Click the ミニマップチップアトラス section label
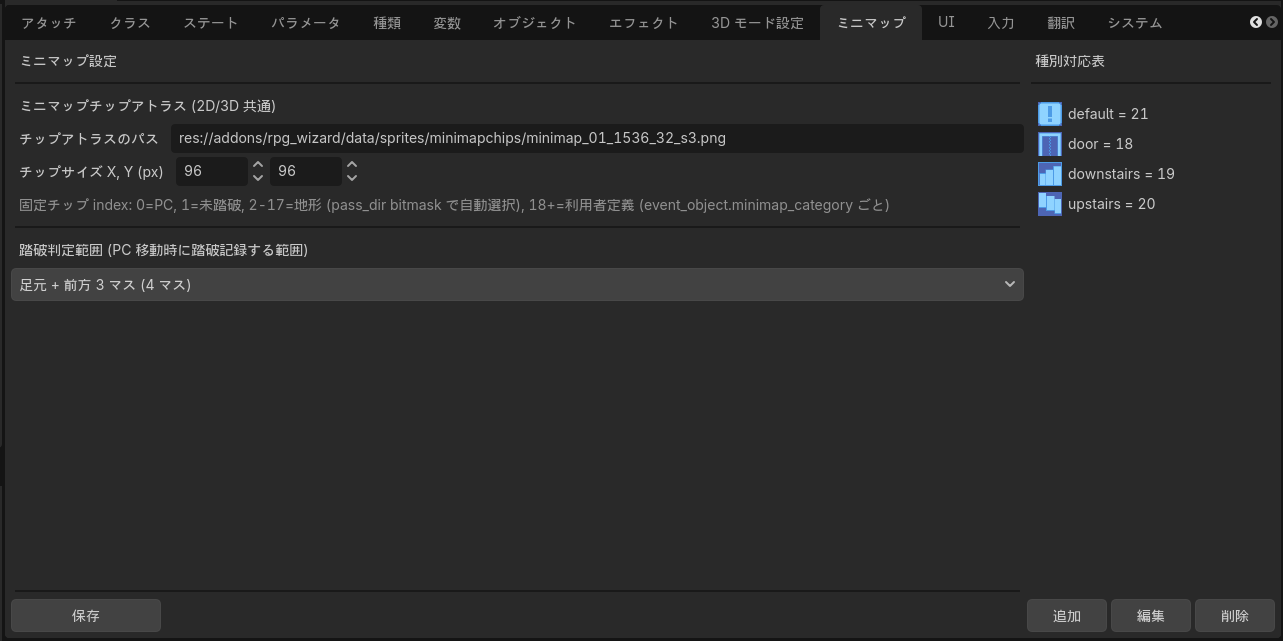This screenshot has width=1283, height=641. pyautogui.click(x=148, y=105)
